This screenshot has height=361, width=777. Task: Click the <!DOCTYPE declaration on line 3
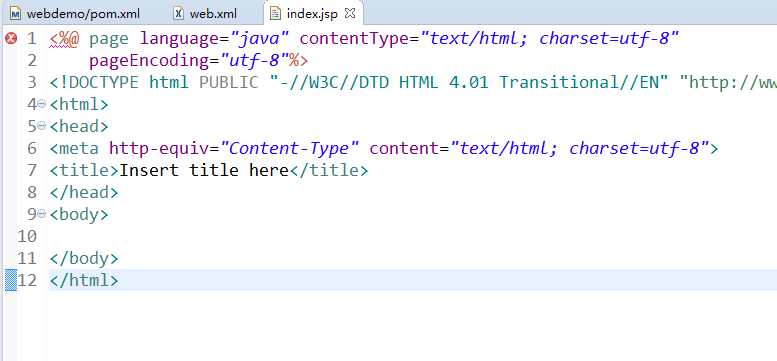pyautogui.click(x=94, y=82)
